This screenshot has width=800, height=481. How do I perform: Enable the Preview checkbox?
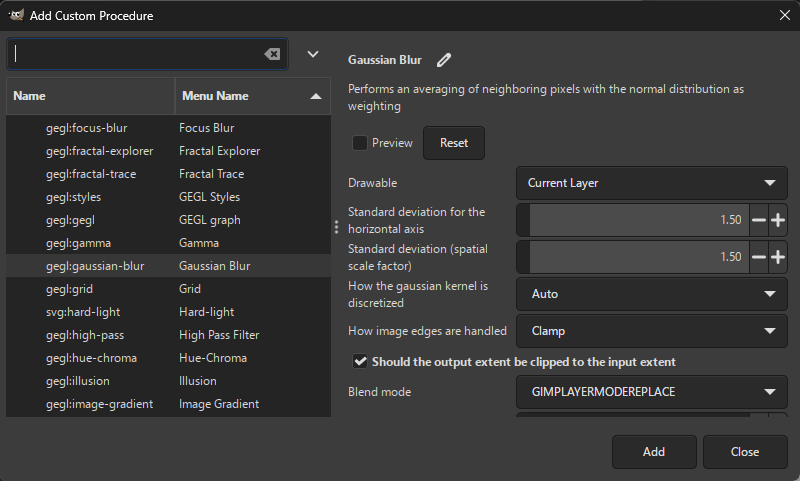click(360, 143)
